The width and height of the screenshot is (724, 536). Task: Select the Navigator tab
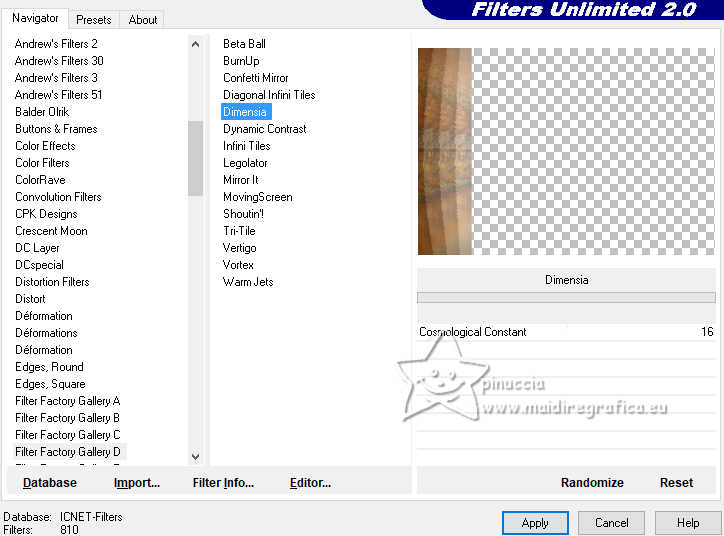click(x=35, y=18)
